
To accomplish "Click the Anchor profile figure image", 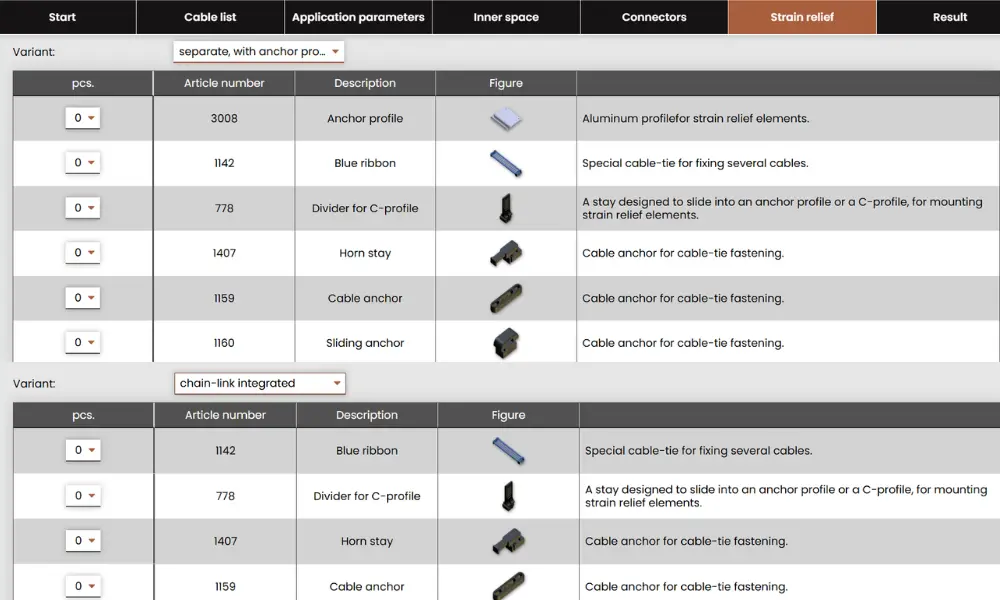I will 506,119.
